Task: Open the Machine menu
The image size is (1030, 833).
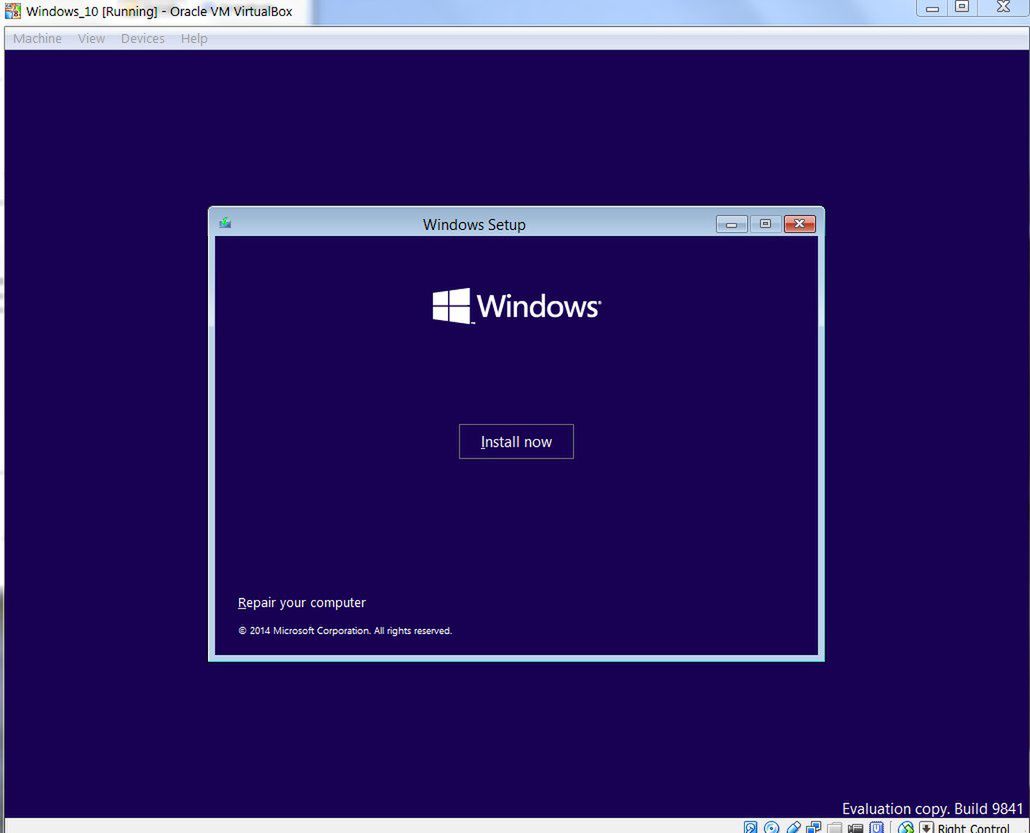Action: [37, 39]
